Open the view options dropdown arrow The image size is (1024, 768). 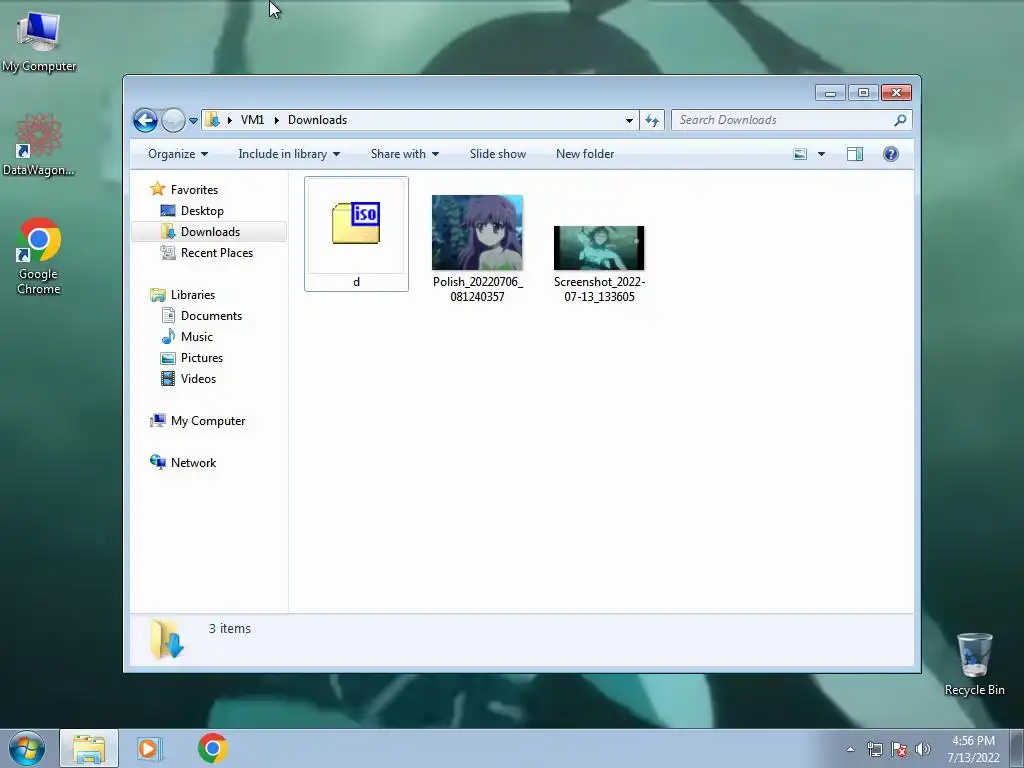click(822, 154)
